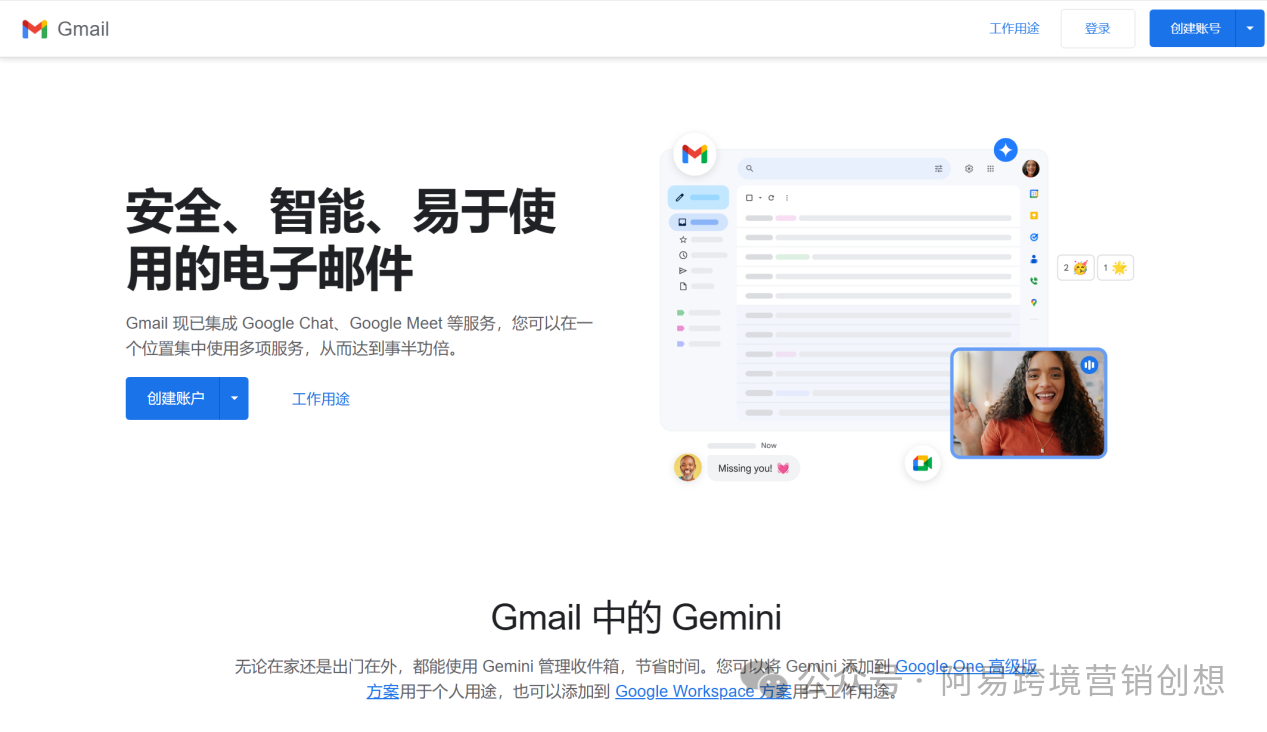Click the Google Meet camera icon
This screenshot has width=1267, height=732.
922,463
